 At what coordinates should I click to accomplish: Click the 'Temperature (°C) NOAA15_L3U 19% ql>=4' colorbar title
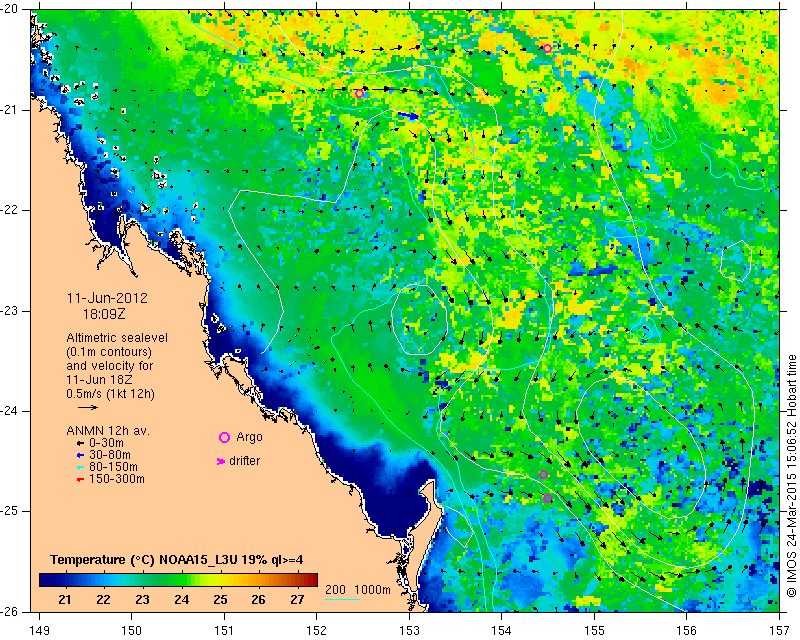coord(177,560)
